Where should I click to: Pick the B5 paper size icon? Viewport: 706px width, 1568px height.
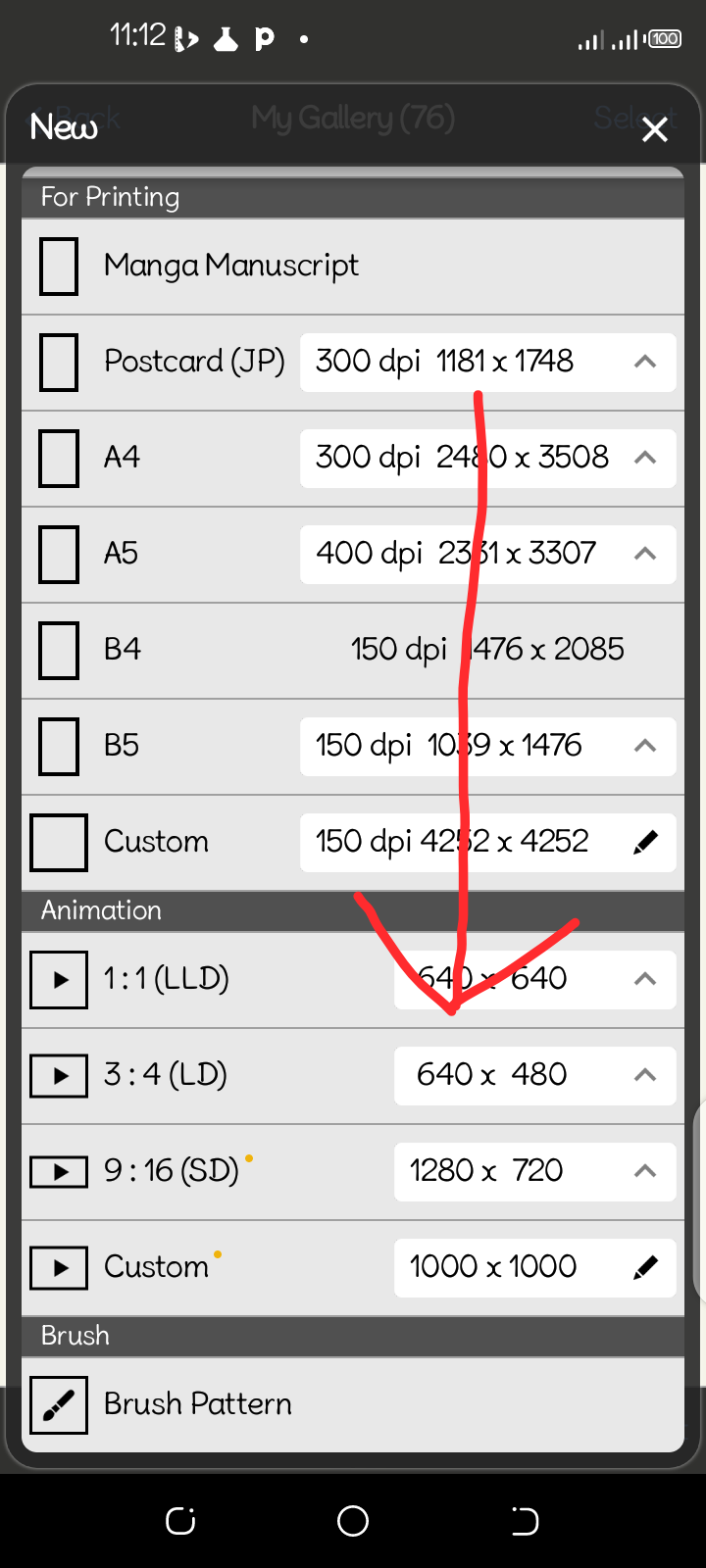tap(59, 746)
